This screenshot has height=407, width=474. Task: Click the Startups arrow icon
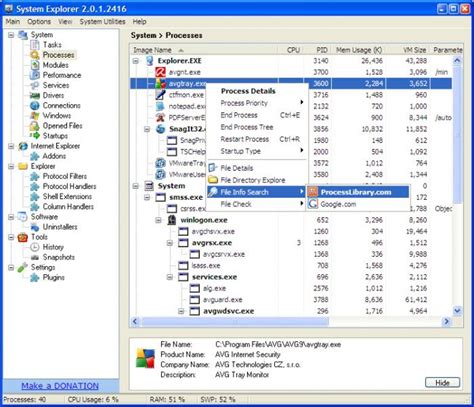coord(35,136)
